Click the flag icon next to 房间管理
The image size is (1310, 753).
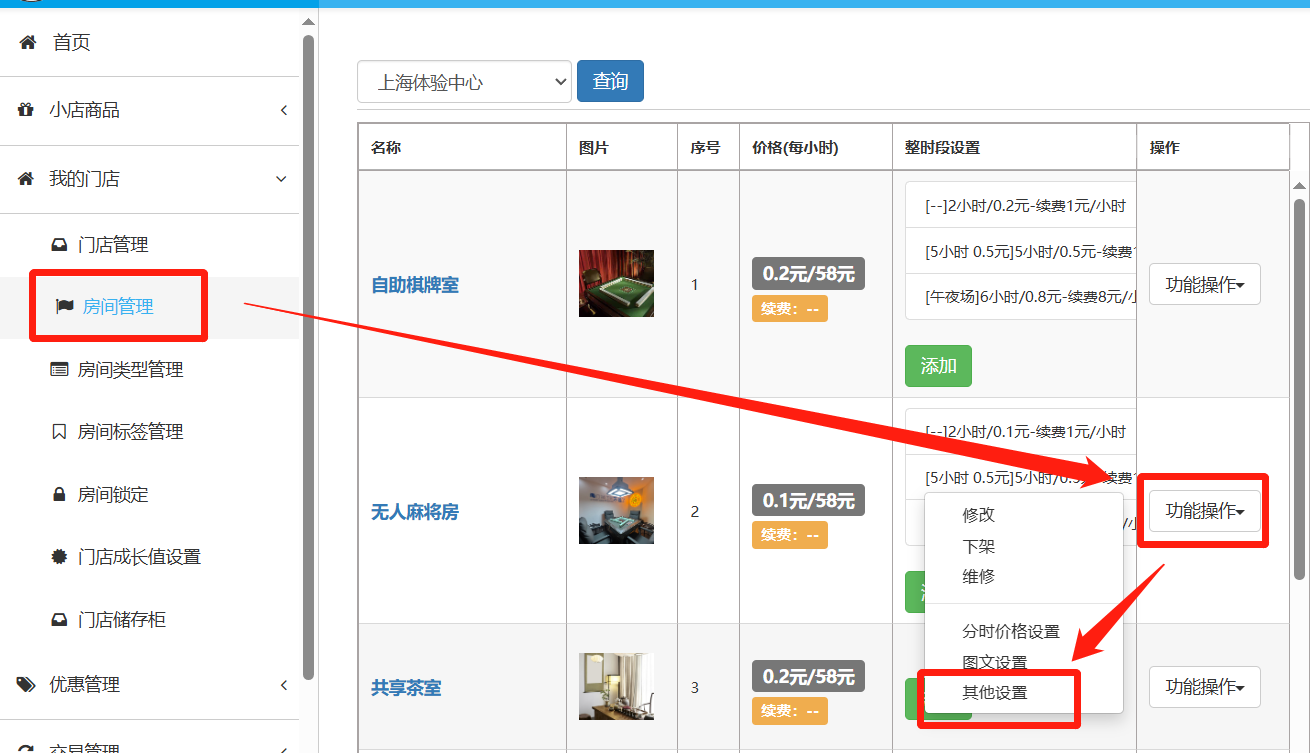coord(64,307)
